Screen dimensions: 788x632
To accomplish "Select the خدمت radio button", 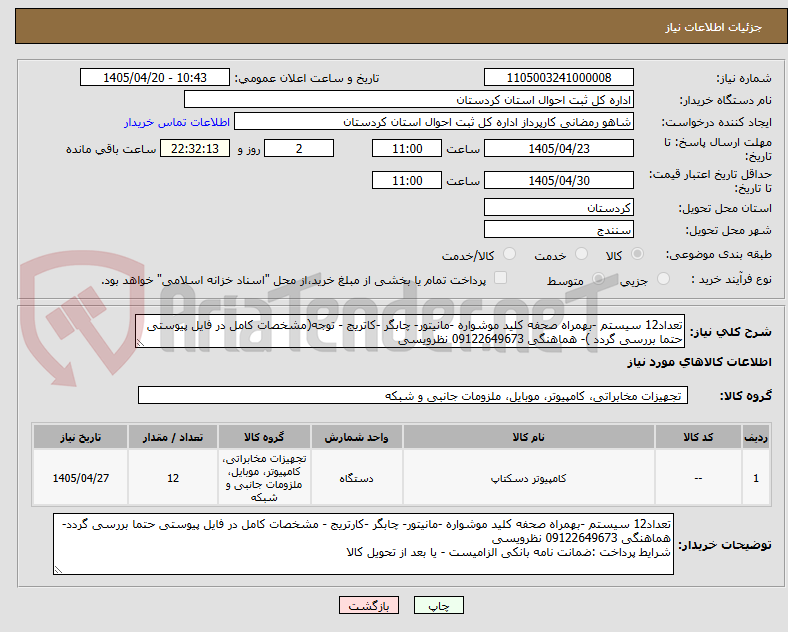I will point(581,254).
